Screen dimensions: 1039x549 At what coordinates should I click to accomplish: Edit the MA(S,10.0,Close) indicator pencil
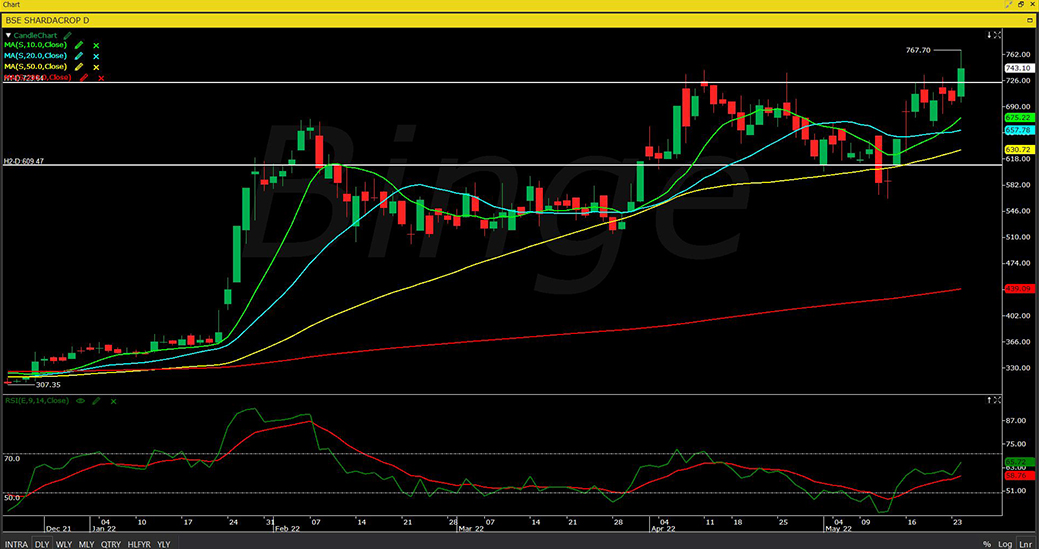pos(79,45)
